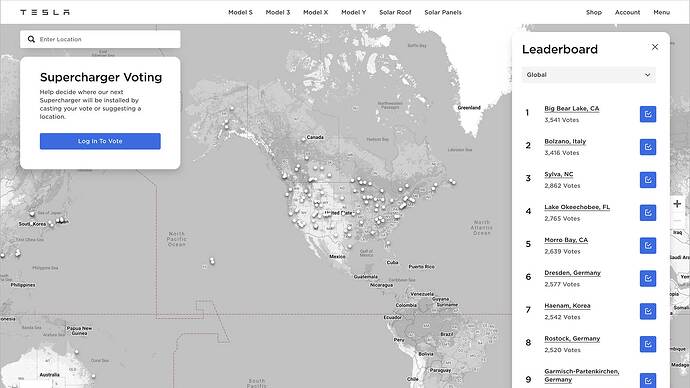The height and width of the screenshot is (388, 690).
Task: Open Account in top navigation
Action: (x=628, y=12)
